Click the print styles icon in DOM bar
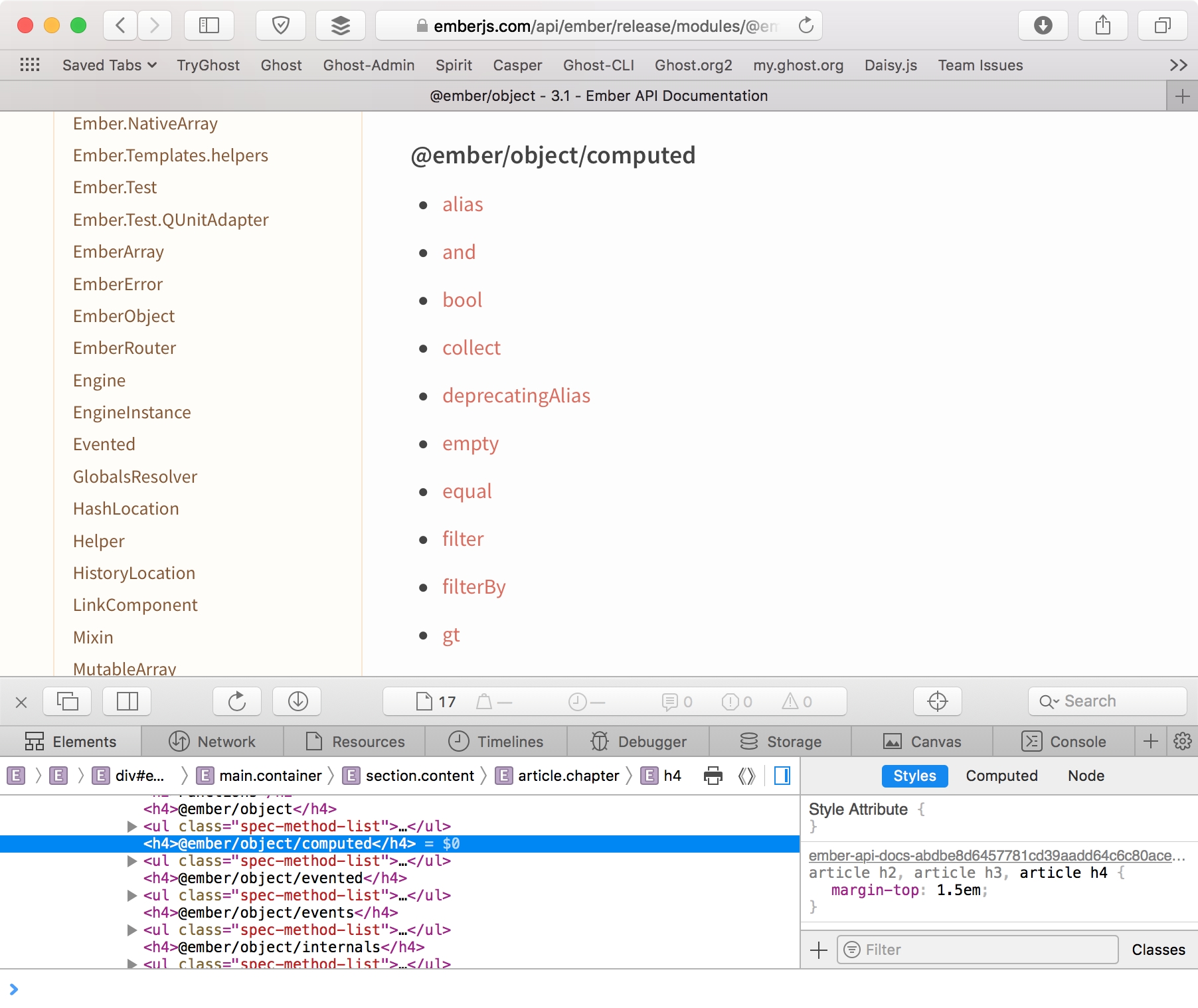The width and height of the screenshot is (1198, 1008). 713,776
